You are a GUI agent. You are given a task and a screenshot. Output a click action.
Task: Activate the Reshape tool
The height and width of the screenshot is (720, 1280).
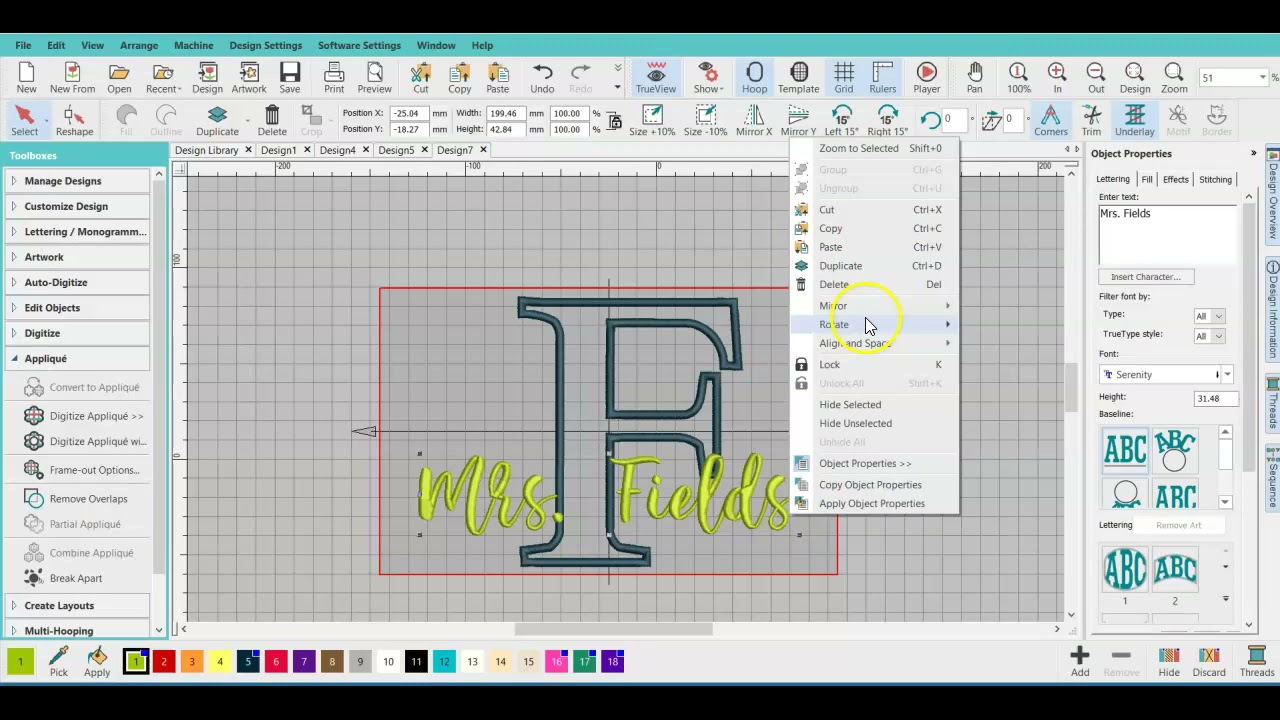[75, 121]
